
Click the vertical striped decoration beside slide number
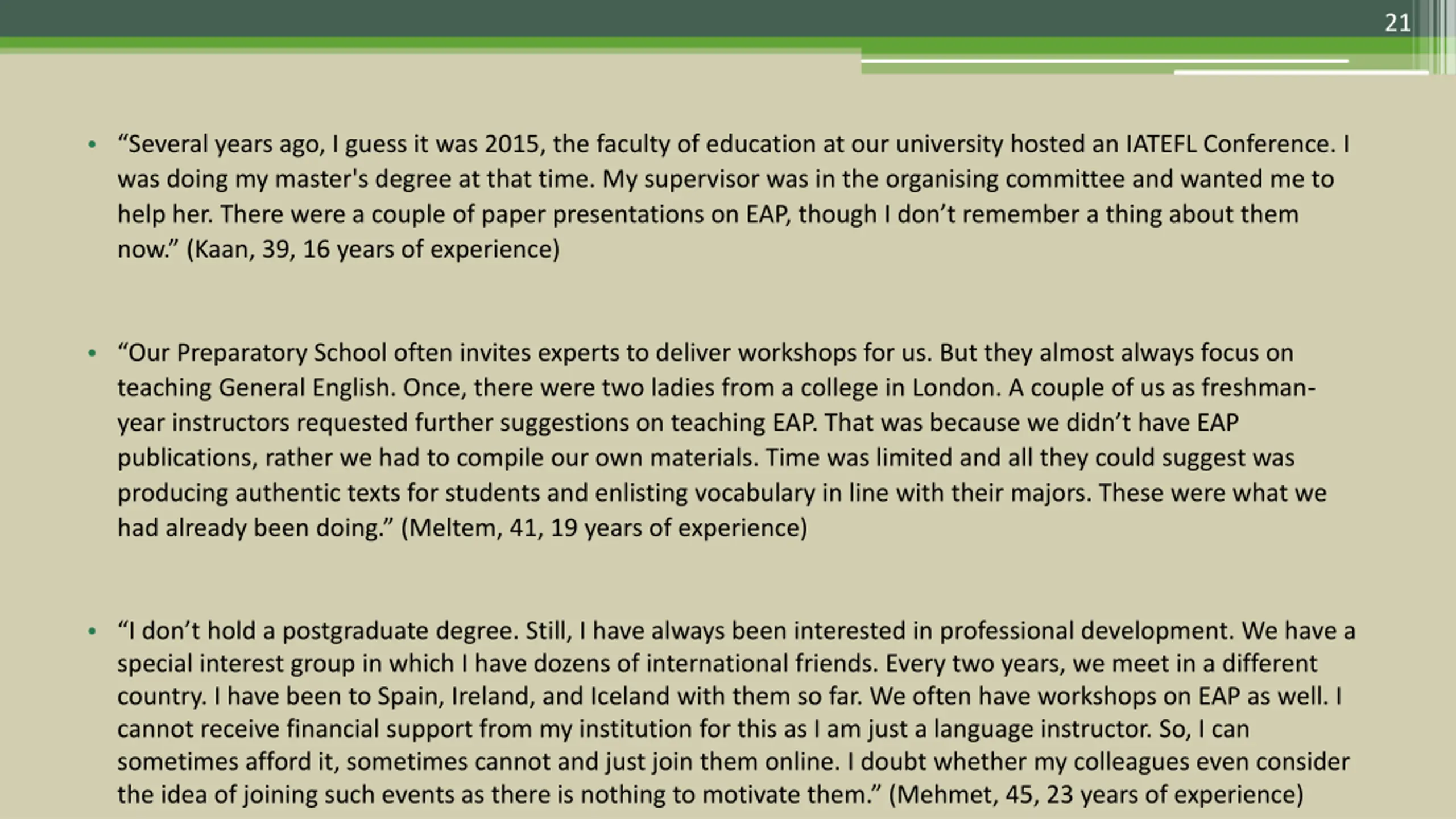pyautogui.click(x=1437, y=36)
